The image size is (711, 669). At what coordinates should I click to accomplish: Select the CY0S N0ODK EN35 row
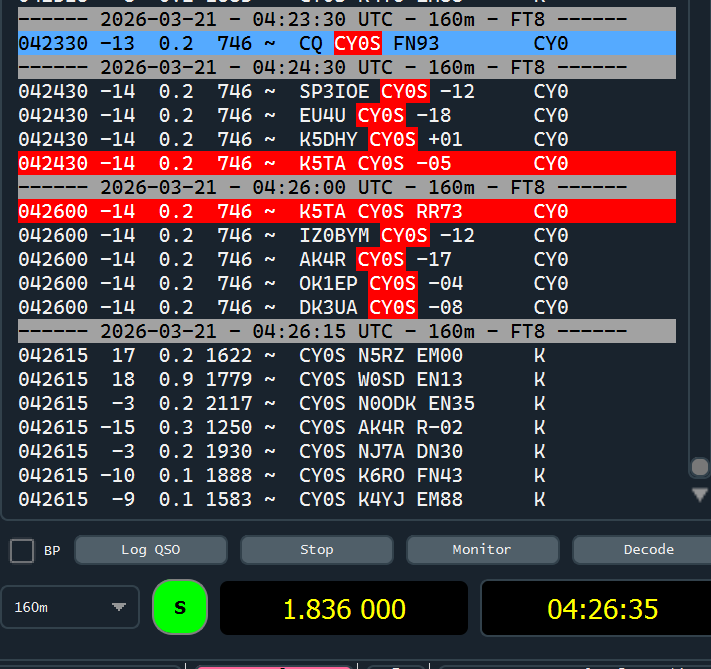click(x=347, y=404)
